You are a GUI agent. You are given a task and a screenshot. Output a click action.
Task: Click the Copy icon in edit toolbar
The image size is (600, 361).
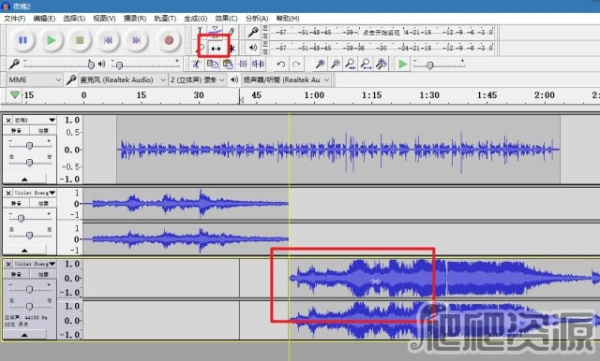pyautogui.click(x=212, y=64)
